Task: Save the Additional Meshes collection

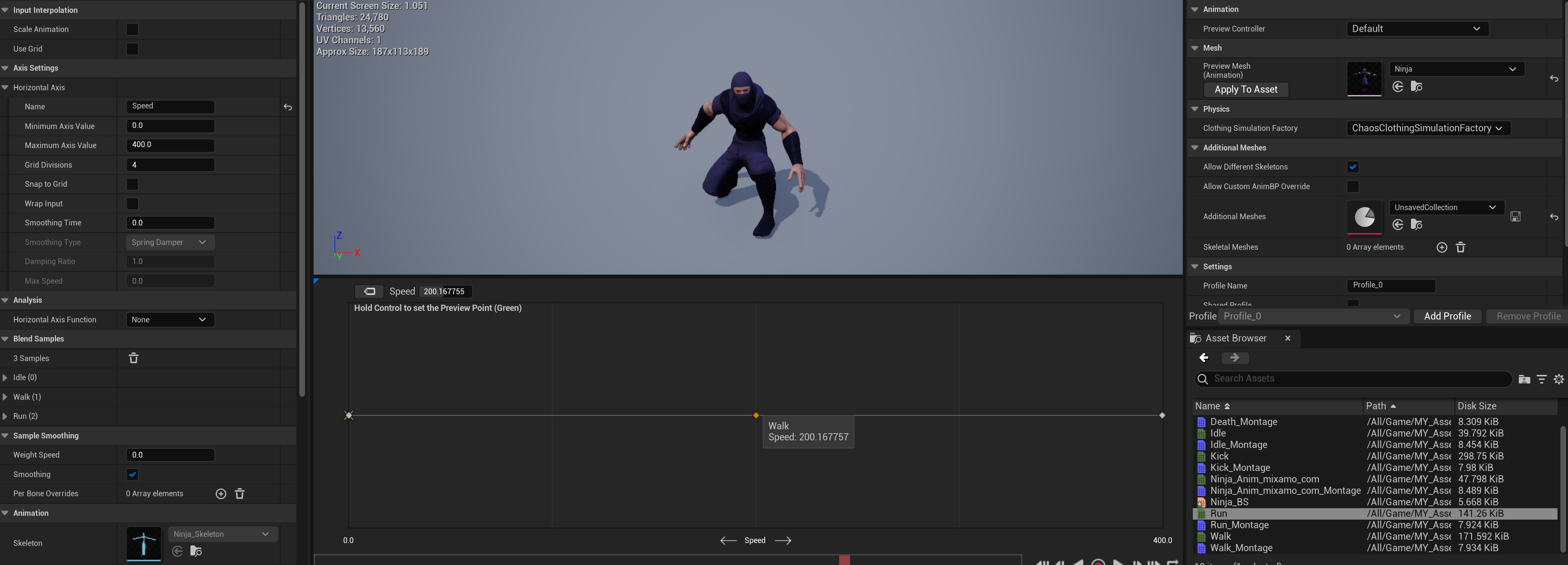Action: point(1515,216)
